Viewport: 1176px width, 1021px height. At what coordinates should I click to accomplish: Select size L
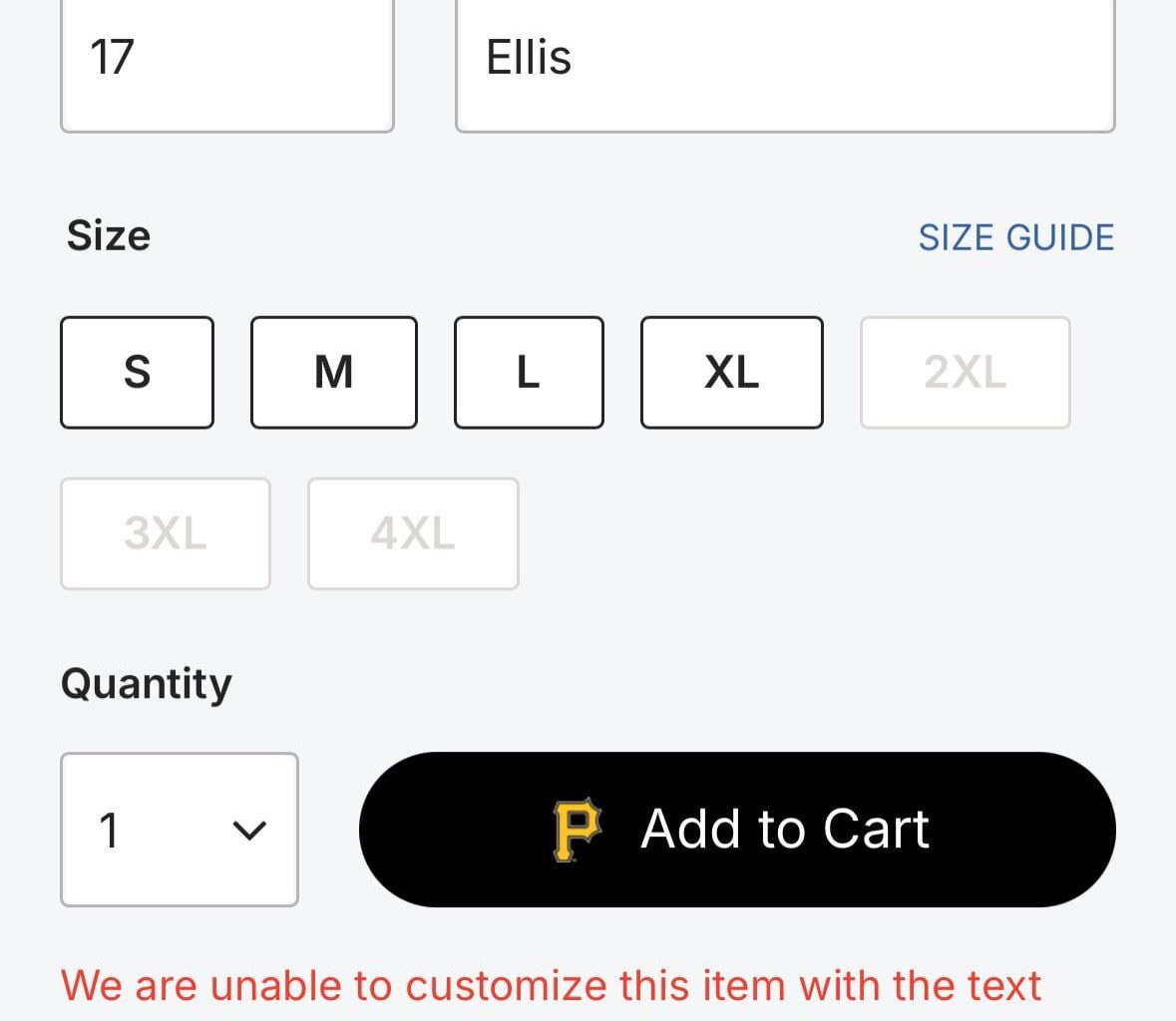tap(528, 372)
